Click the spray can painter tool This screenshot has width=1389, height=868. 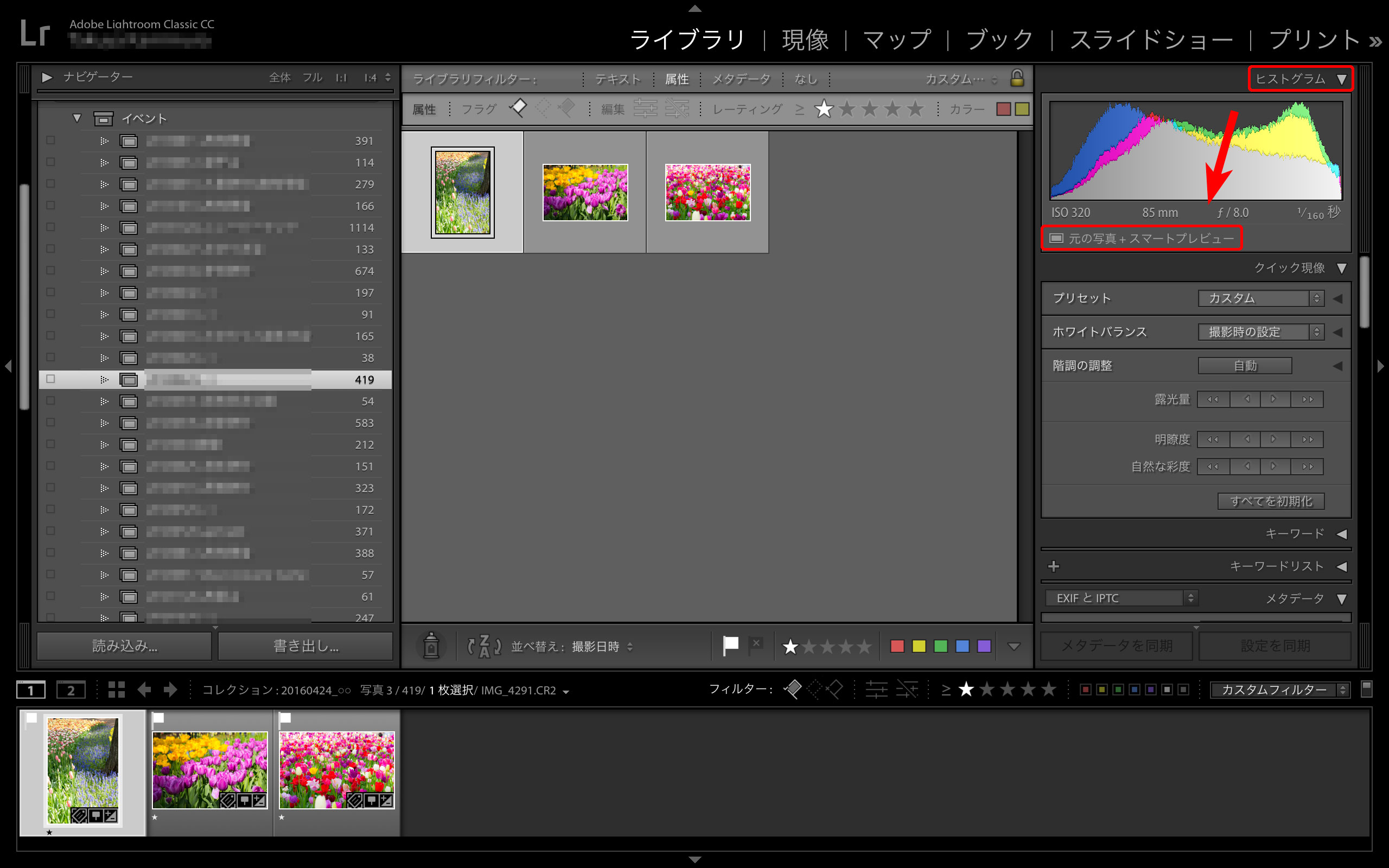pyautogui.click(x=431, y=646)
